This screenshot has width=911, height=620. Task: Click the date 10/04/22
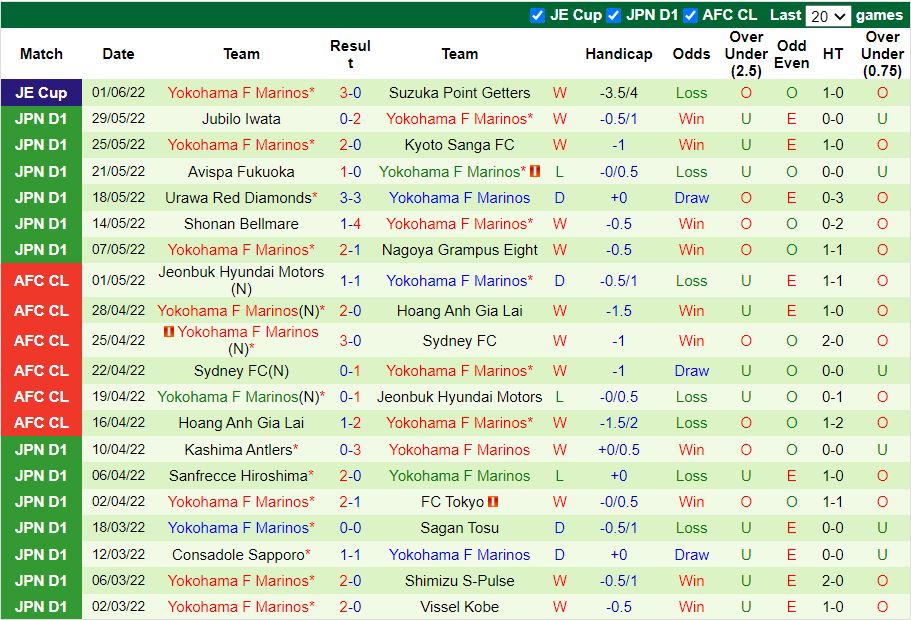[x=119, y=449]
